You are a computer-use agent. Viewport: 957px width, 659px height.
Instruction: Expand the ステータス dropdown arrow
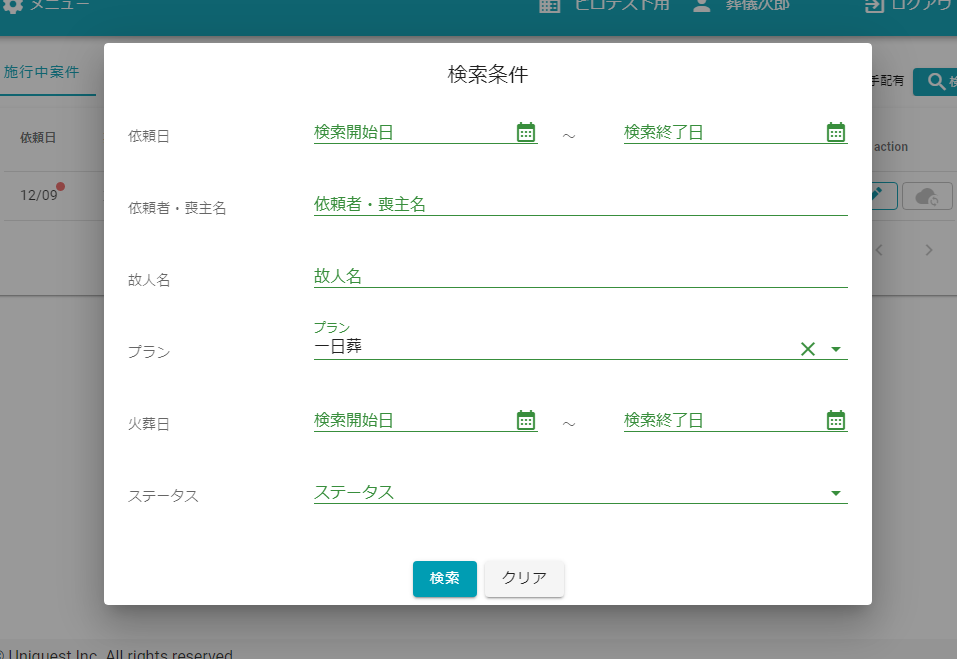pos(836,493)
